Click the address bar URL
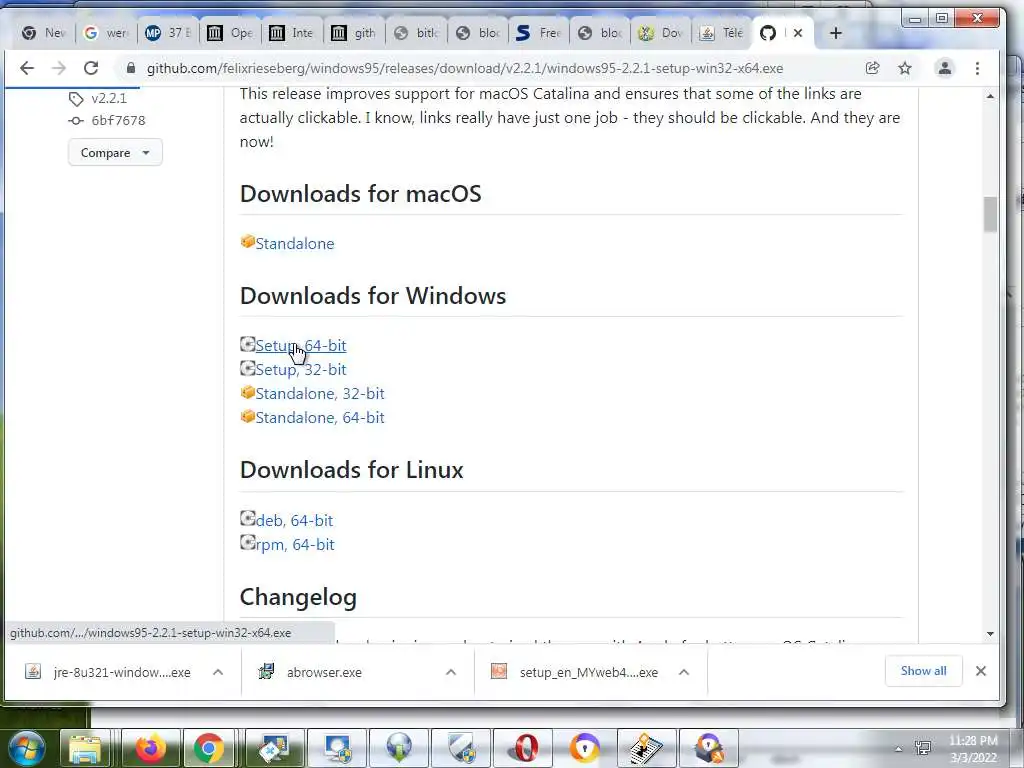This screenshot has height=768, width=1024. coord(464,69)
